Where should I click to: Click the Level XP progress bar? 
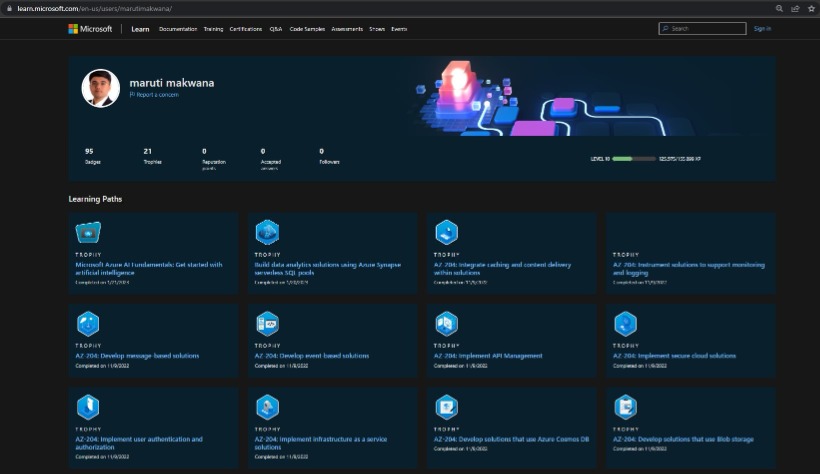point(635,158)
